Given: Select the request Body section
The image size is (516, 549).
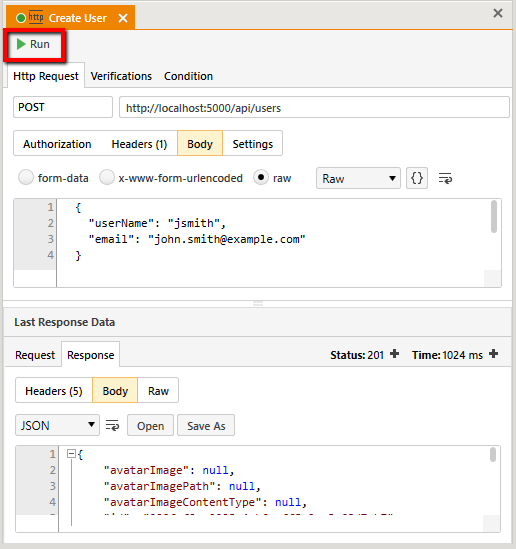Looking at the screenshot, I should 200,144.
